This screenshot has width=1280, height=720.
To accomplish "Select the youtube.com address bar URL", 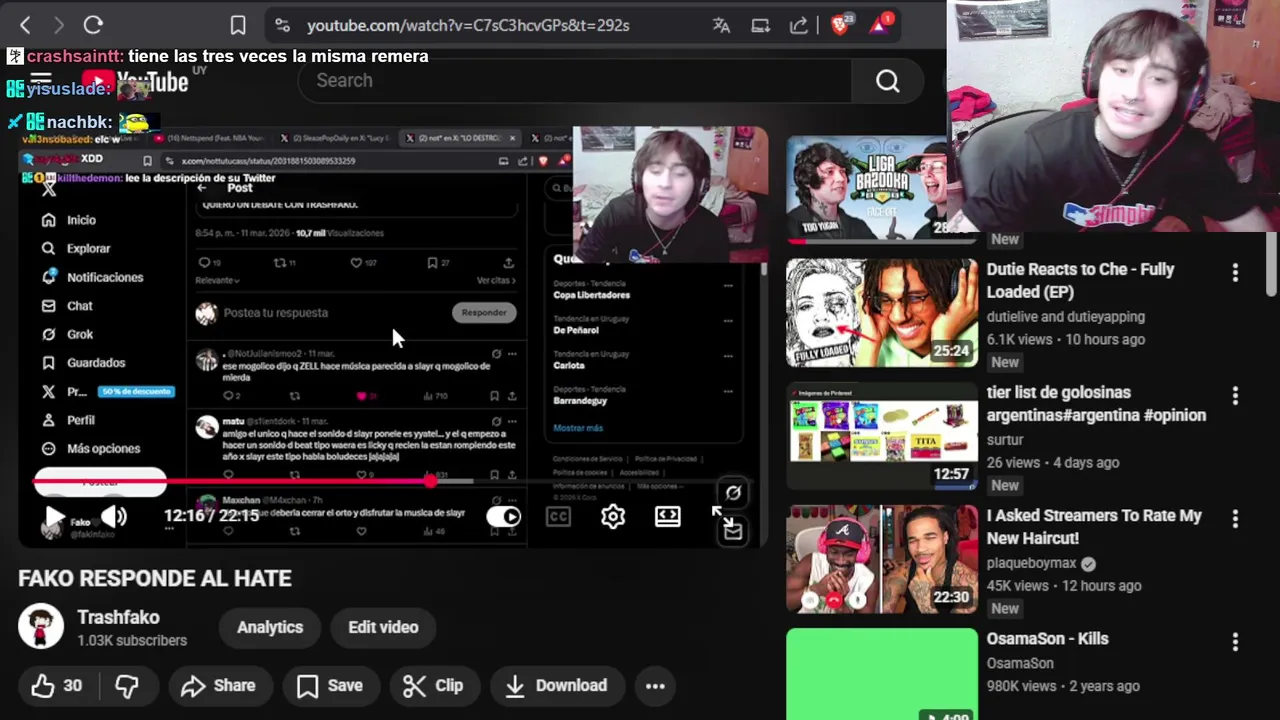I will (x=468, y=25).
